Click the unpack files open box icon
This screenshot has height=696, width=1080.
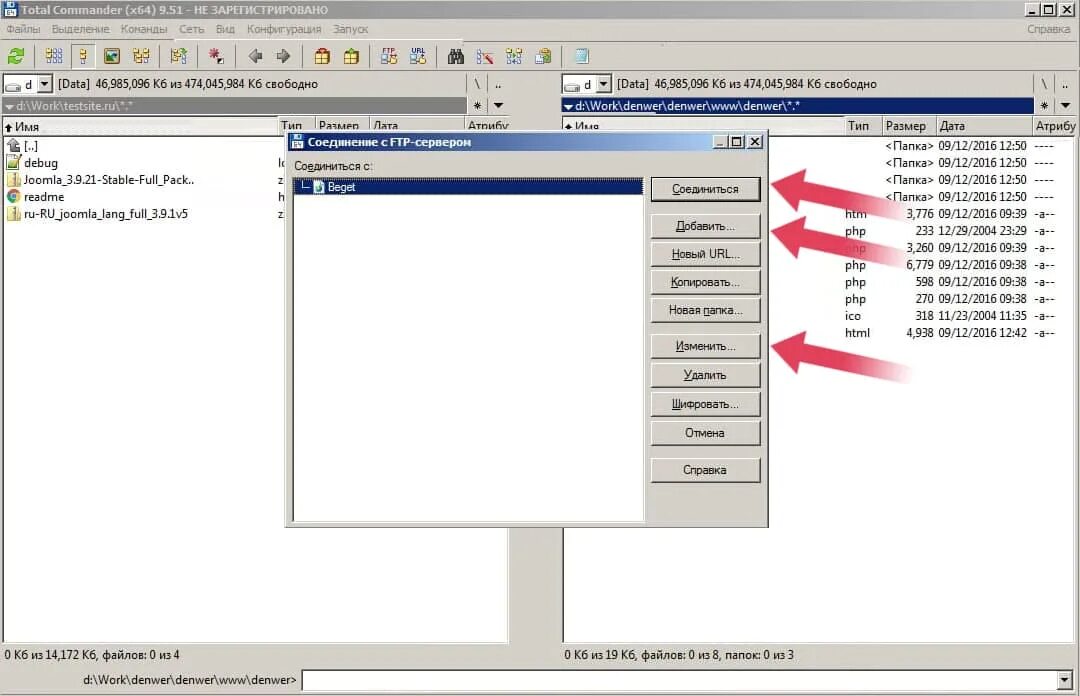(351, 56)
